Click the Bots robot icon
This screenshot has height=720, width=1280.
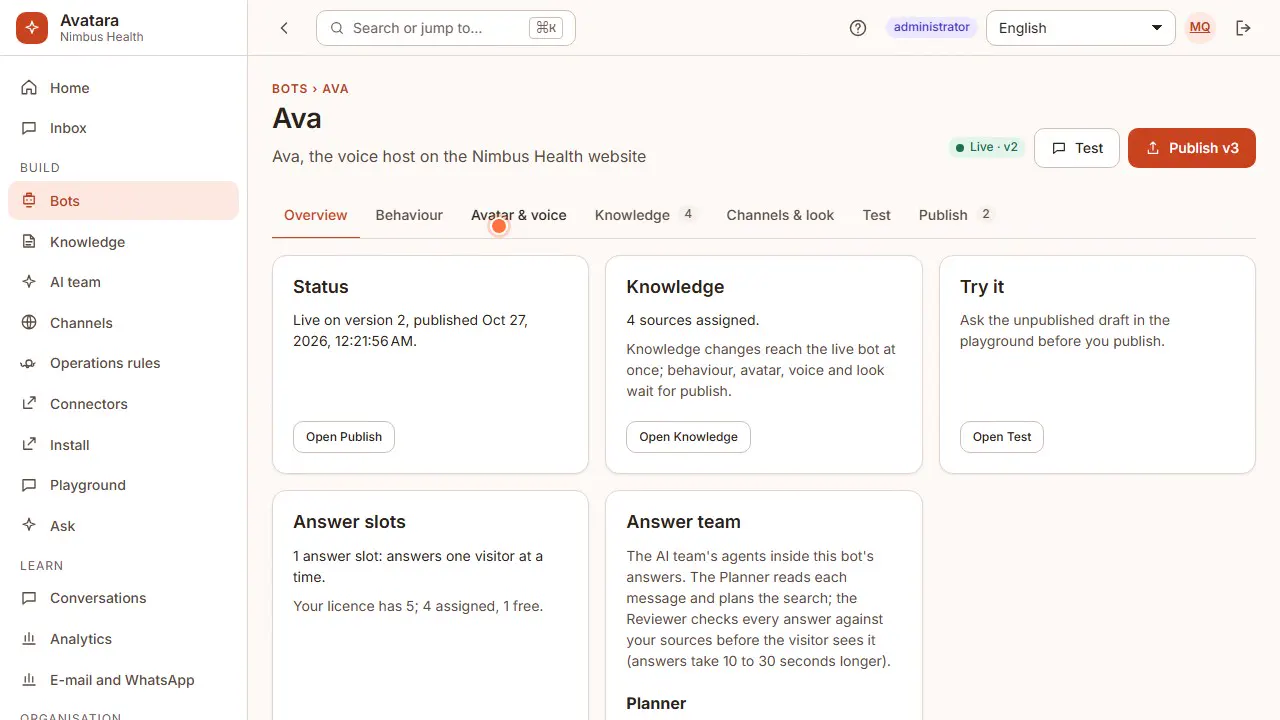pos(29,201)
